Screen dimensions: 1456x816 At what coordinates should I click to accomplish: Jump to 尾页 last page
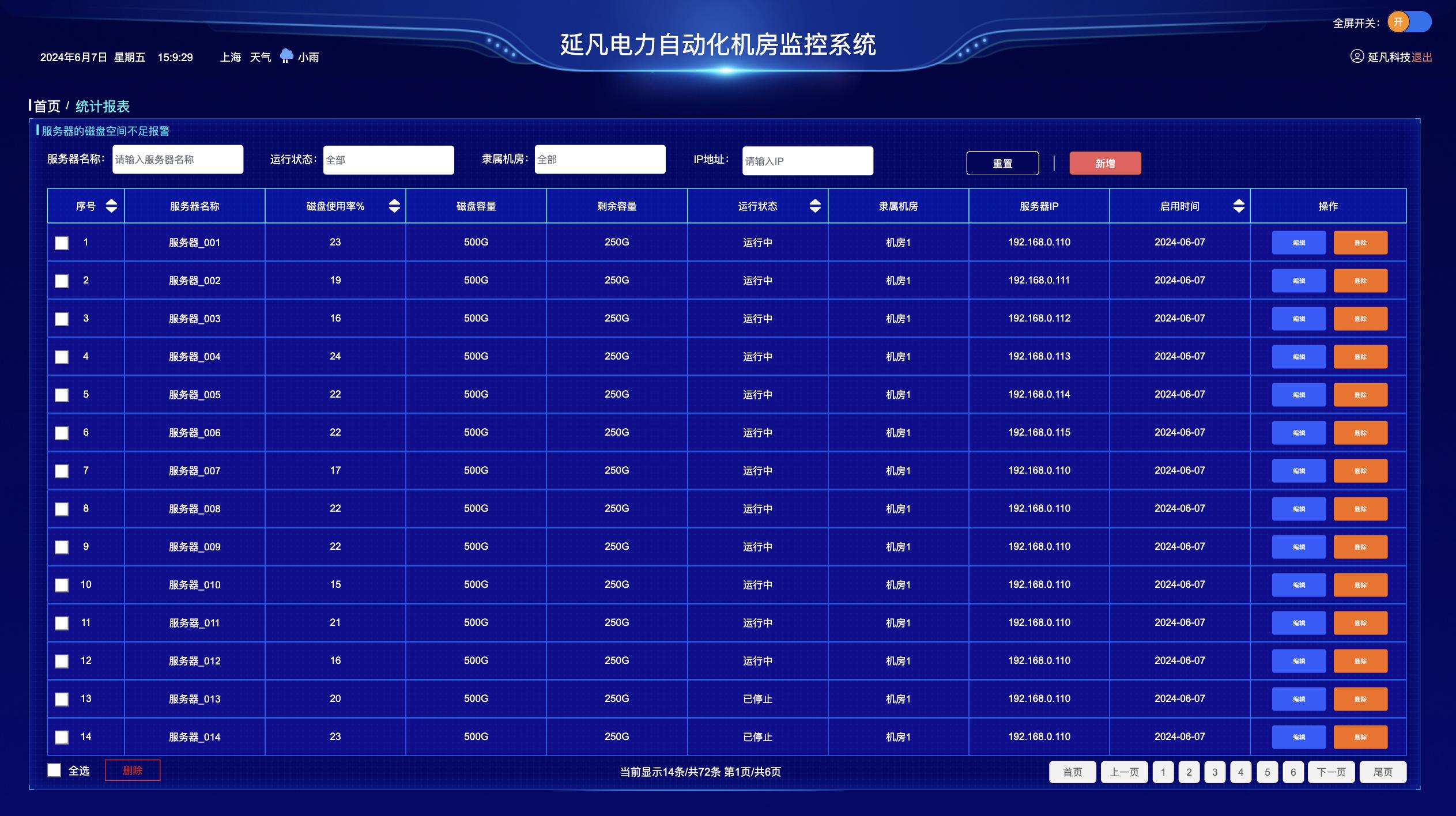coord(1383,772)
